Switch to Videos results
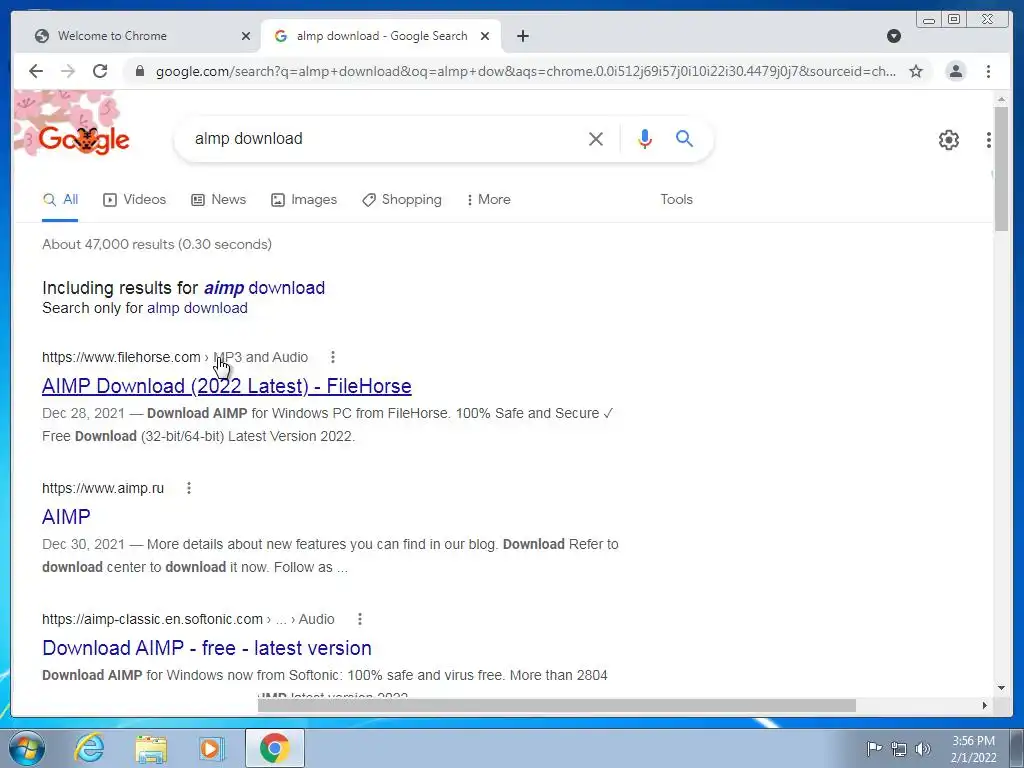This screenshot has width=1024, height=768. point(135,200)
